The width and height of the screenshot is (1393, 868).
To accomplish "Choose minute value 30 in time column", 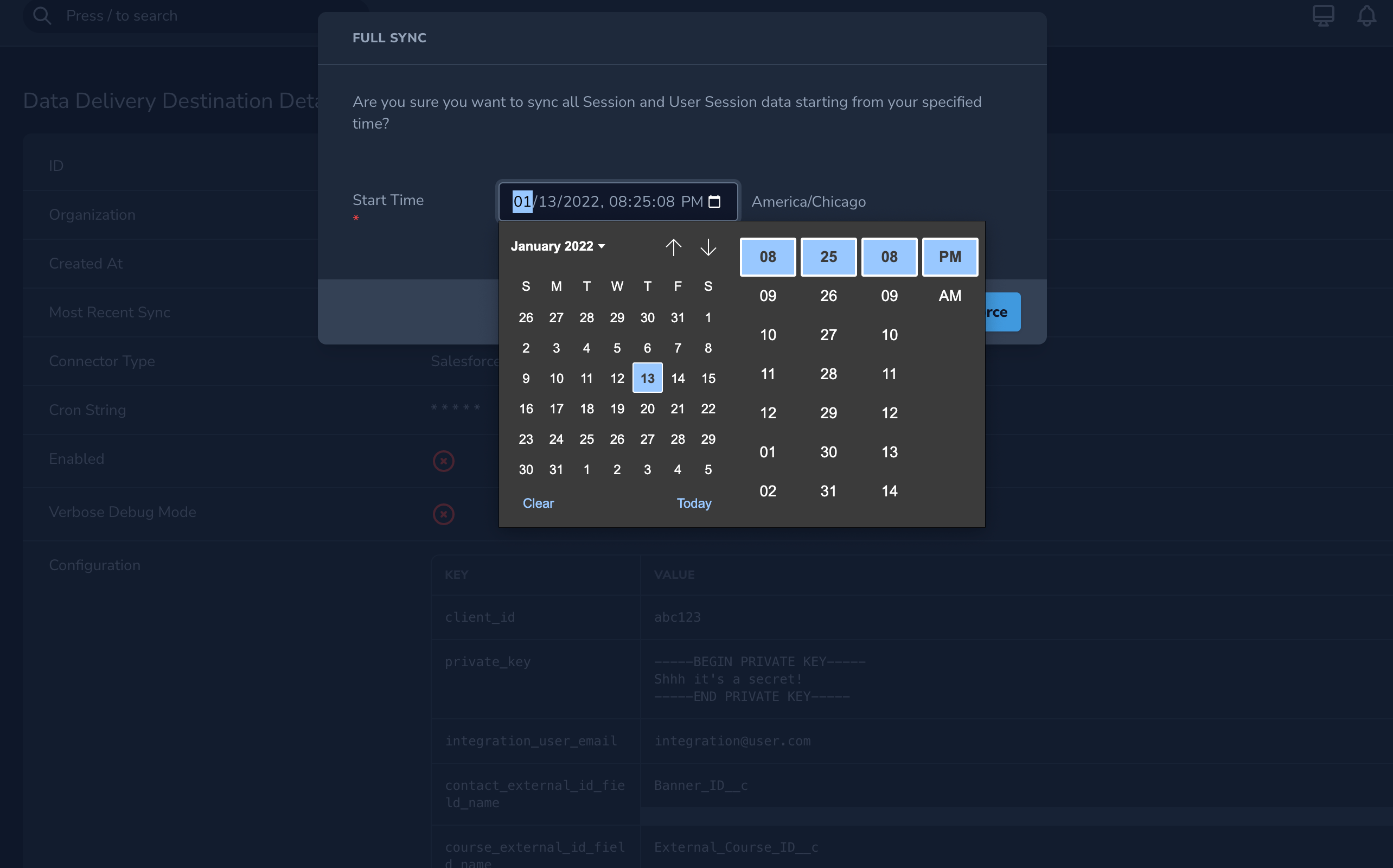I will (x=828, y=452).
